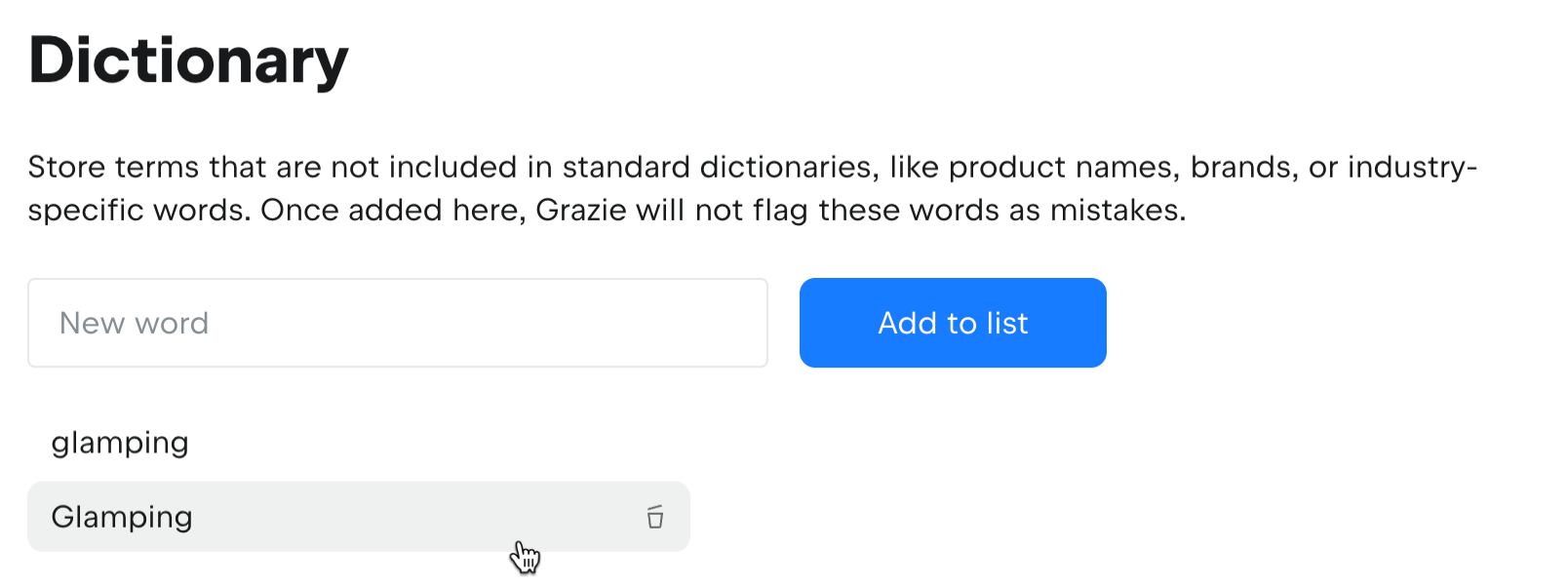Viewport: 1568px width, 587px height.
Task: Submit the word with Add to list
Action: click(x=953, y=323)
